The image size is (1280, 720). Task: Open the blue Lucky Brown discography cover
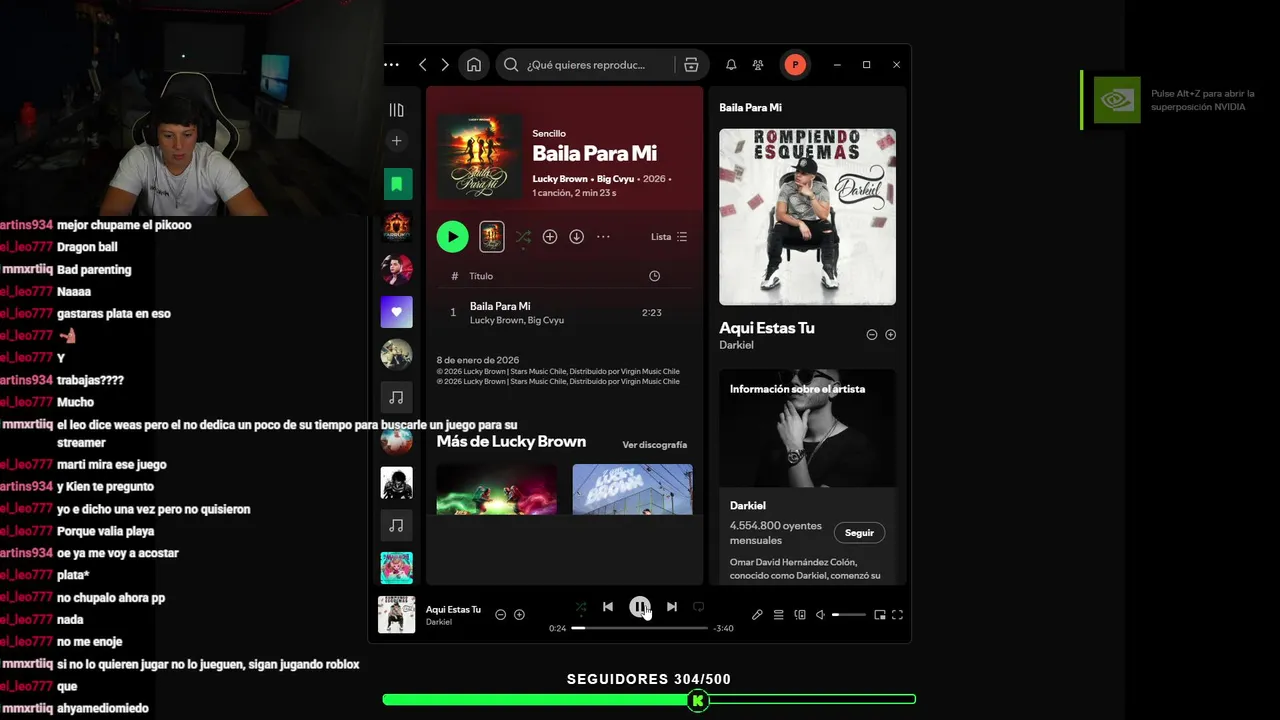pyautogui.click(x=632, y=489)
